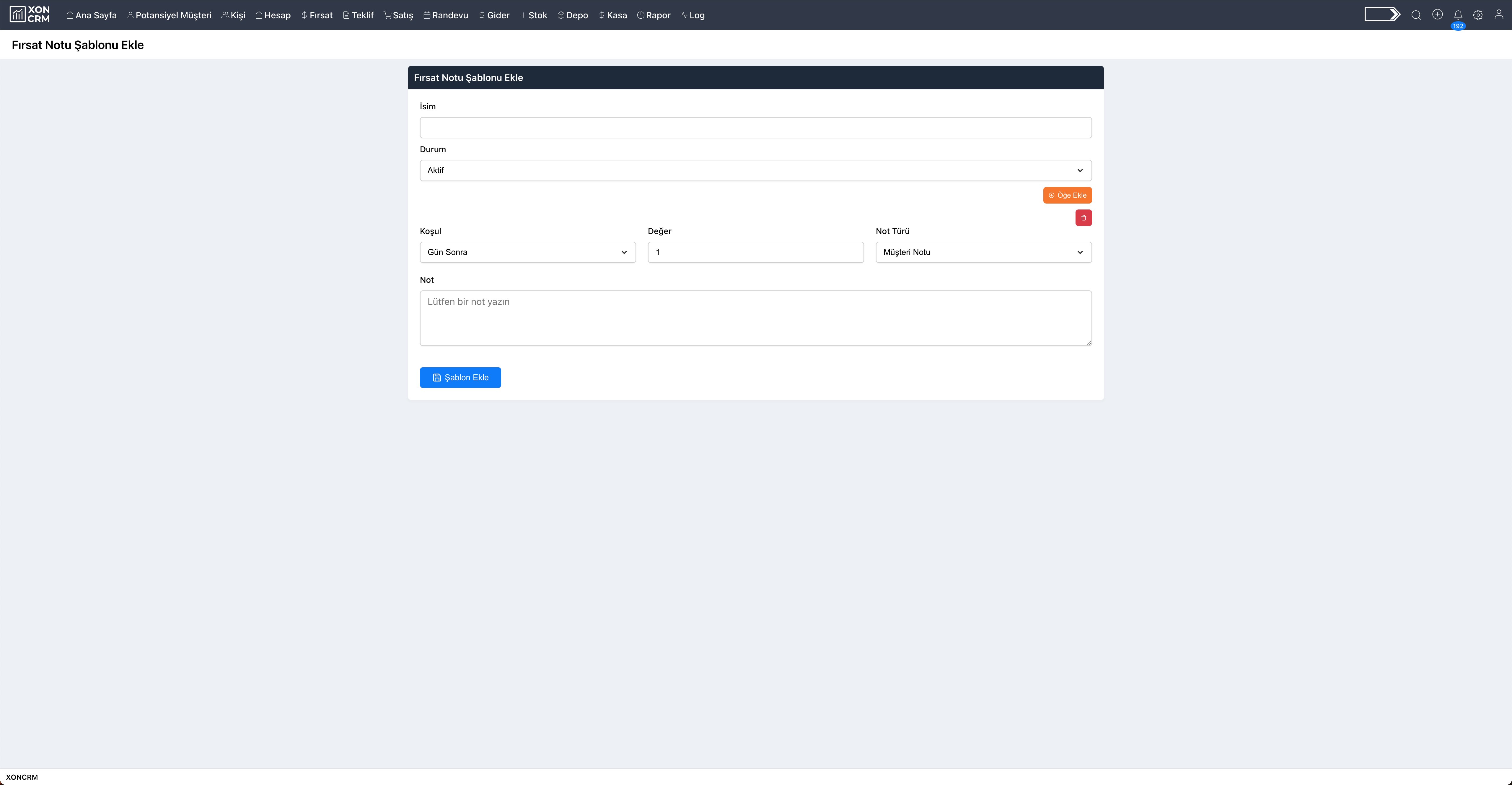1512x785 pixels.
Task: Click the Değer number field
Action: (755, 253)
